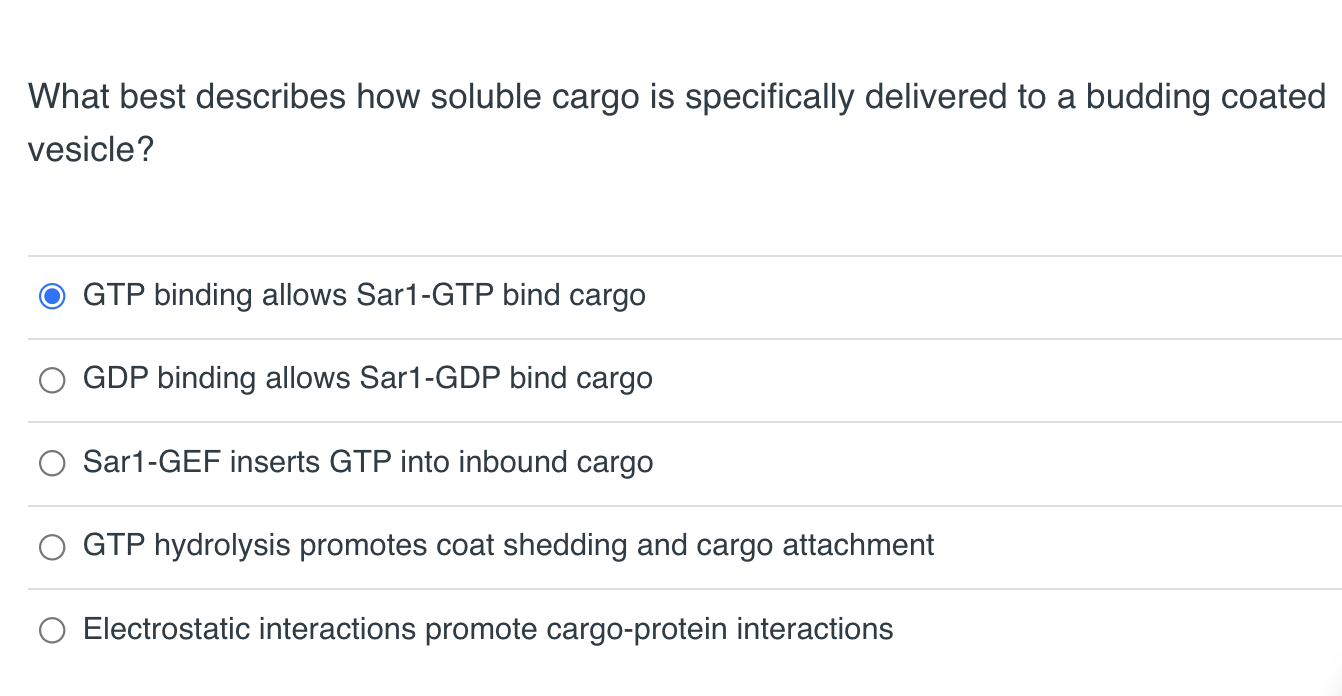The image size is (1342, 696).
Task: Click the second answer row
Action: tap(400, 379)
